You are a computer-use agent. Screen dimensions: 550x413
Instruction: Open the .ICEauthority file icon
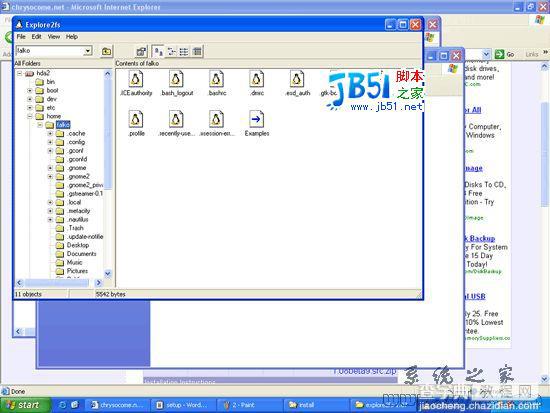(136, 79)
